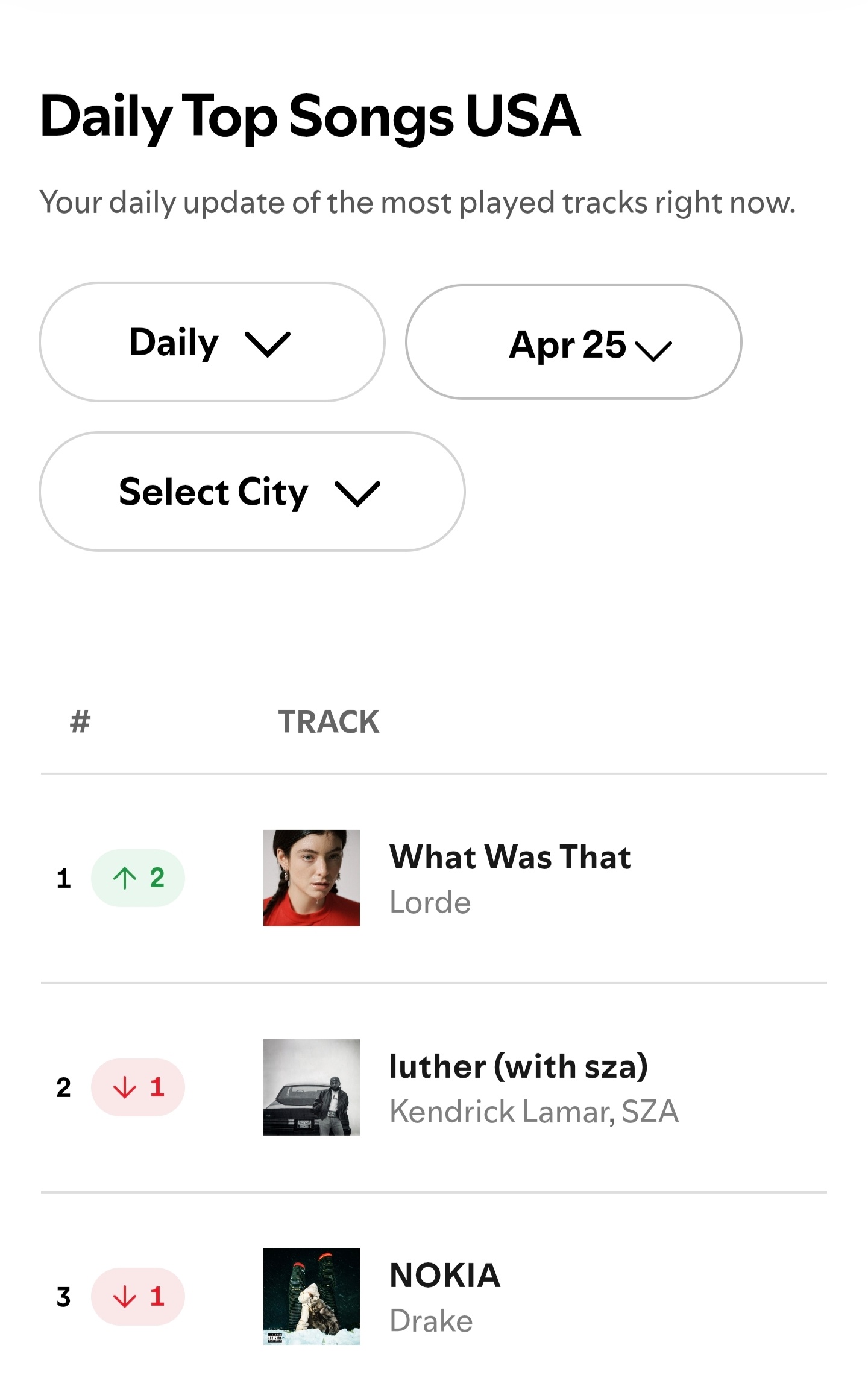
Task: Click the chevron in Select City
Action: (x=357, y=493)
